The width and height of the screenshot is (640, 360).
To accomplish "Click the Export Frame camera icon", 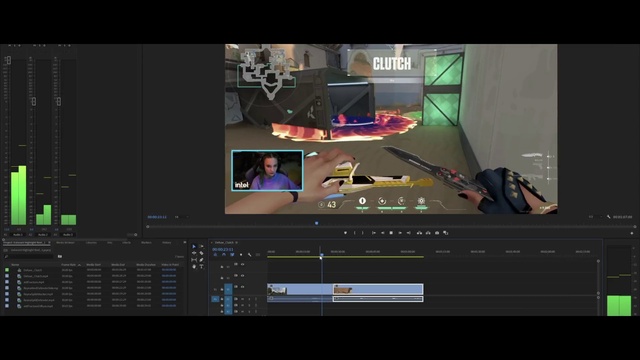I will [x=437, y=233].
